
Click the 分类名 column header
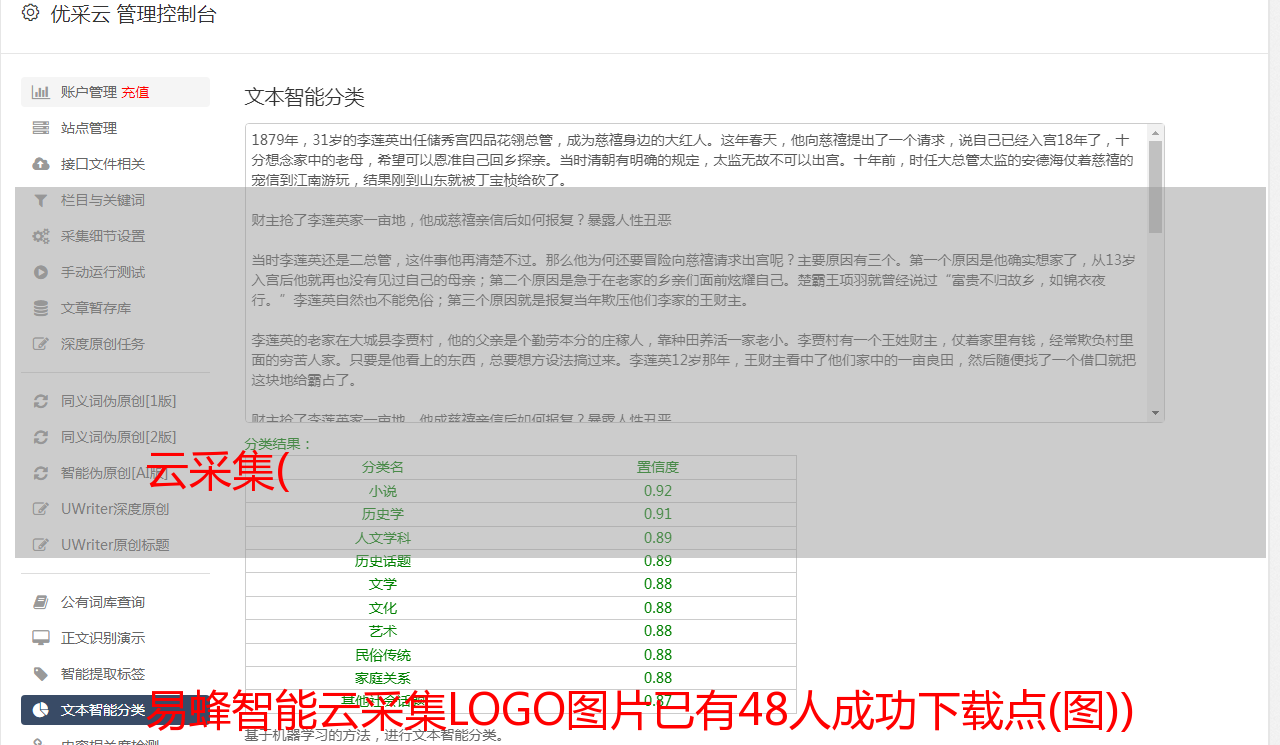pos(383,467)
